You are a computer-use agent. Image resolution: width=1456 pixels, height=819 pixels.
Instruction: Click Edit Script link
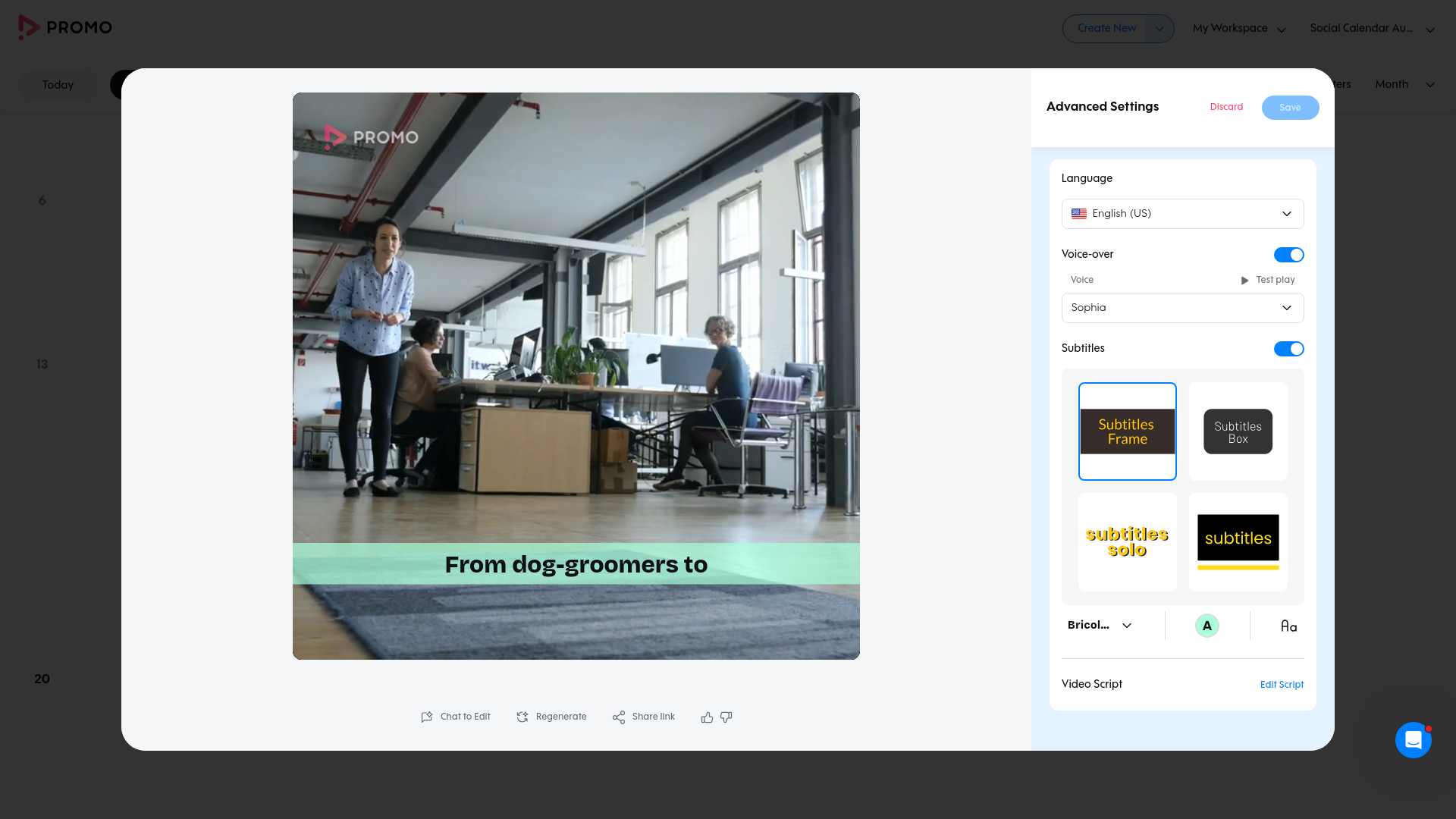[x=1282, y=685]
